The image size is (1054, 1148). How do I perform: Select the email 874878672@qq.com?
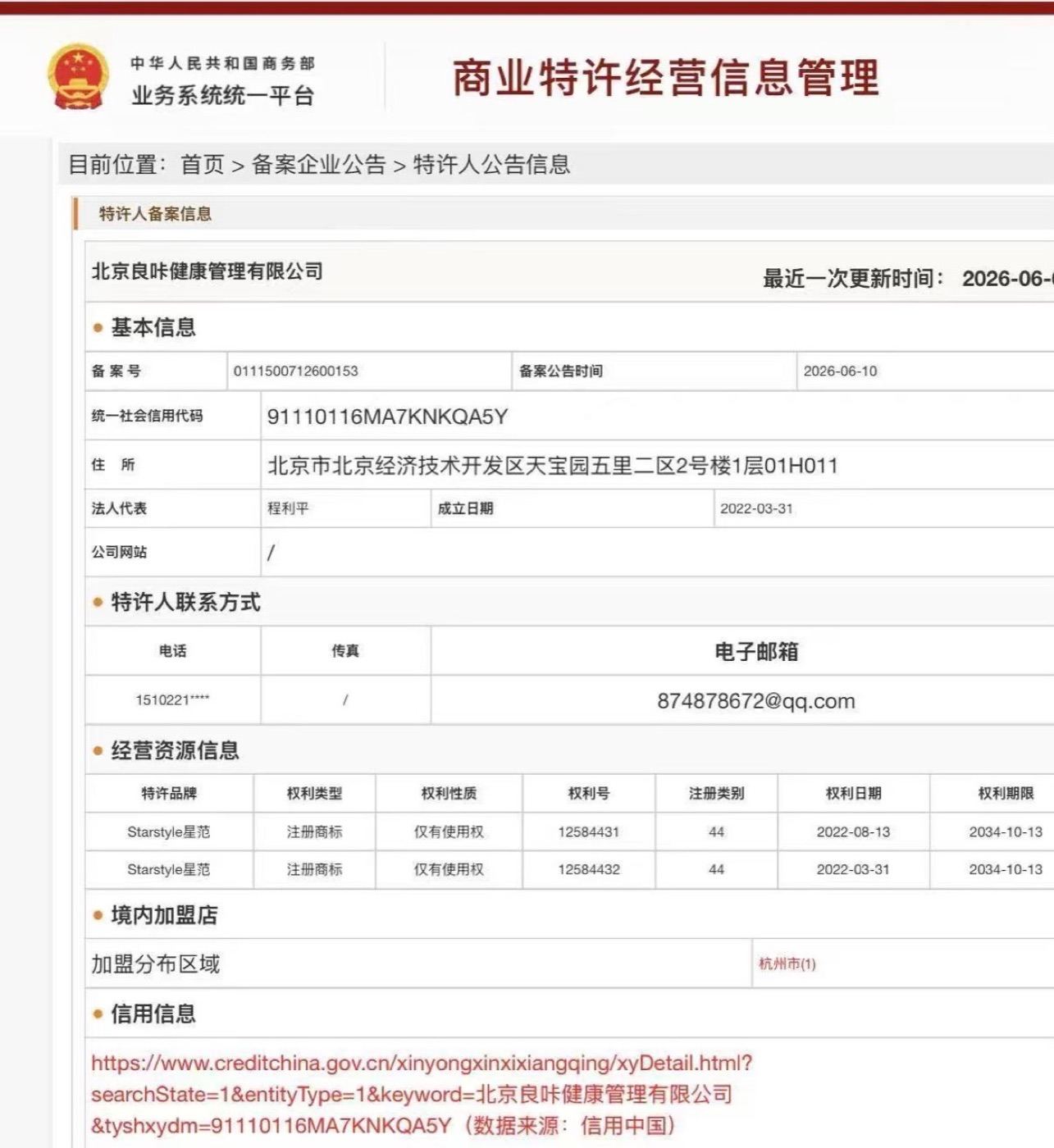(756, 701)
